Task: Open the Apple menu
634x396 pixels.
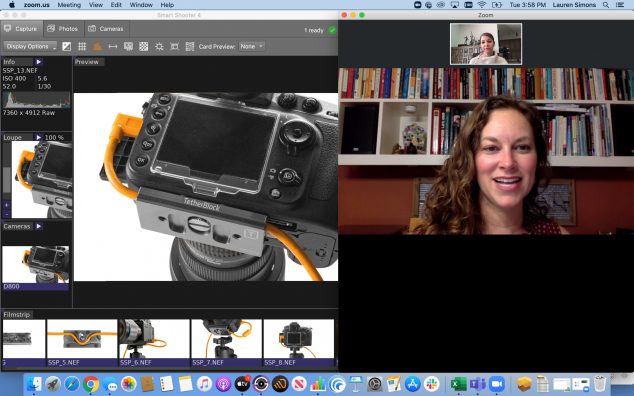Action: tap(12, 5)
